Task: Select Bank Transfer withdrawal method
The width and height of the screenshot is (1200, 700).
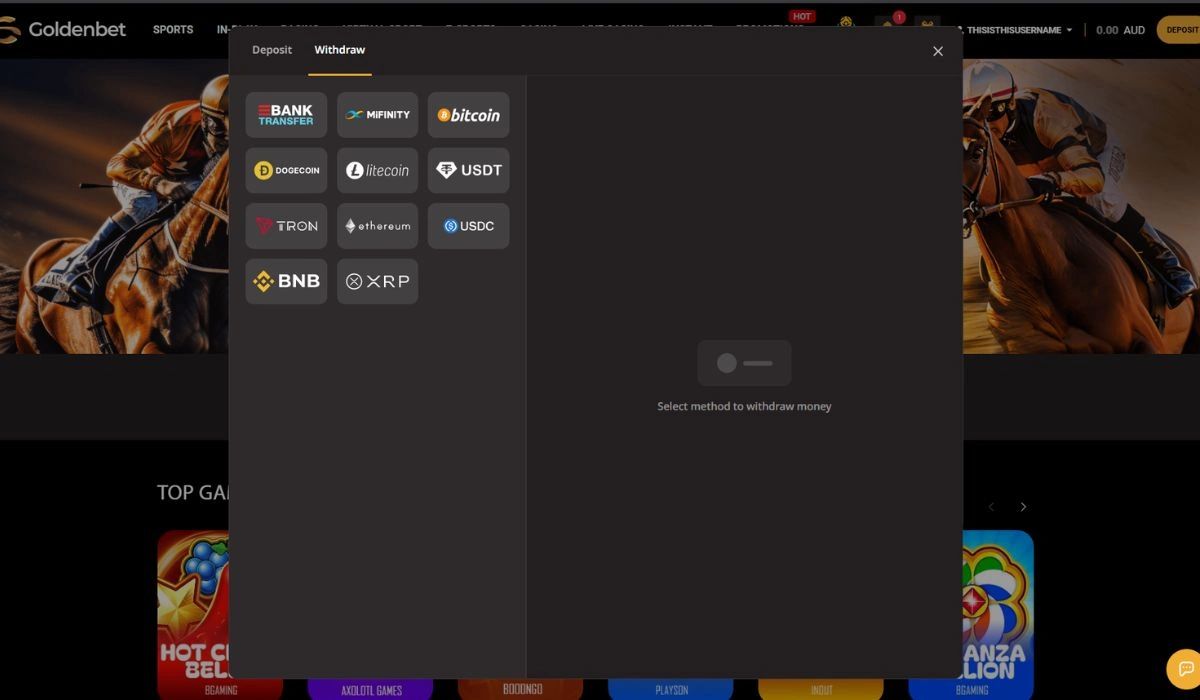Action: click(286, 115)
